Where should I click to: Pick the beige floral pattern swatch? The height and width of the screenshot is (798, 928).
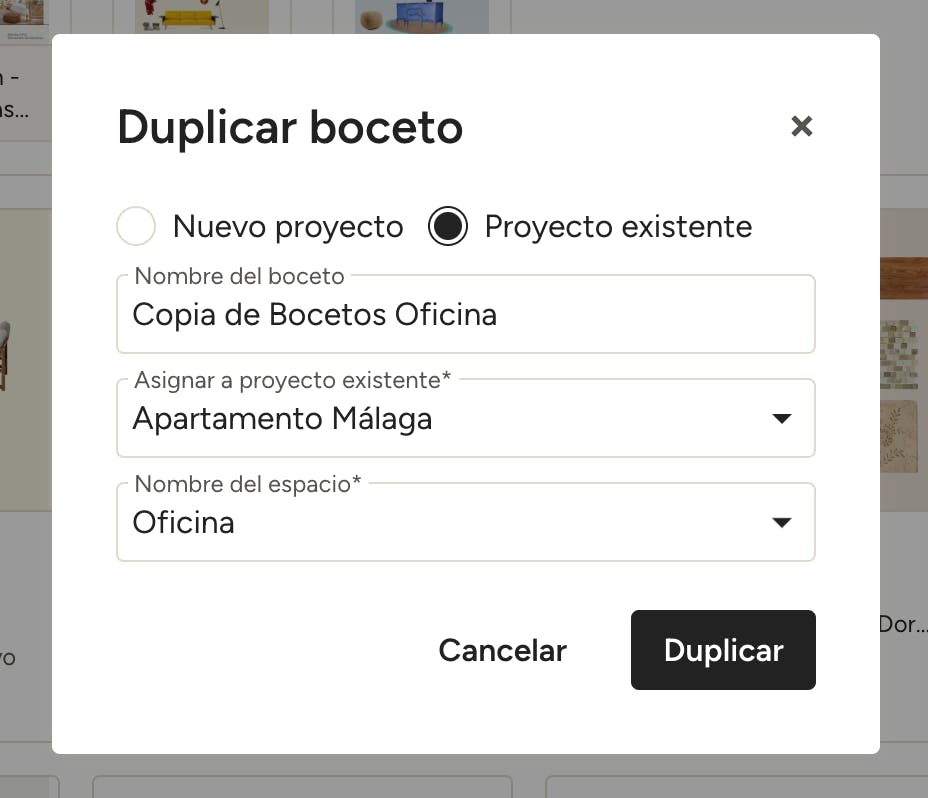pos(900,437)
